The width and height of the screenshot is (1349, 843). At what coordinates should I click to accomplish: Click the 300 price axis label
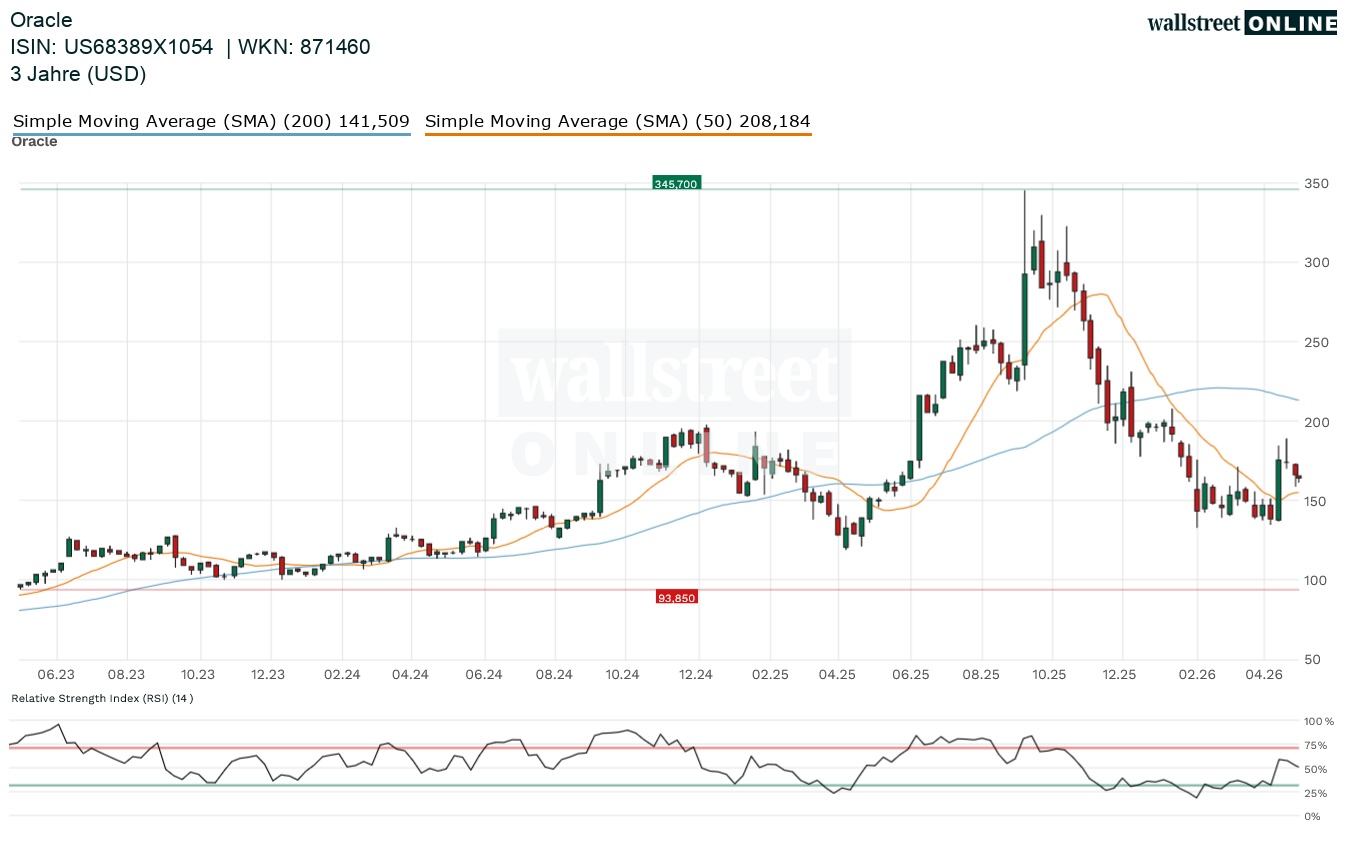[1315, 263]
